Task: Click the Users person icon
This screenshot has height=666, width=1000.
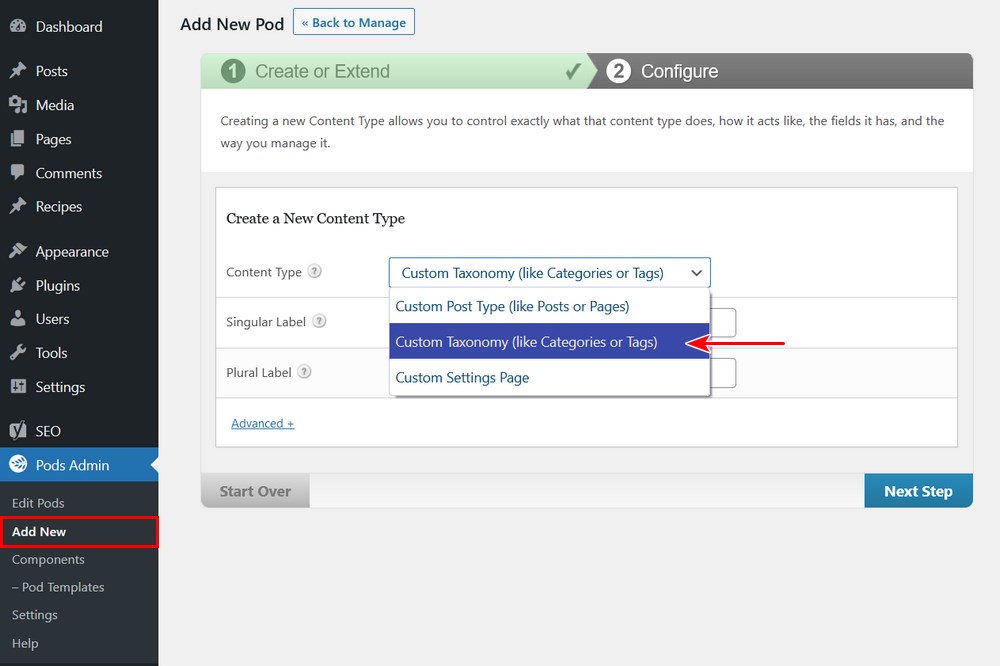Action: coord(18,318)
